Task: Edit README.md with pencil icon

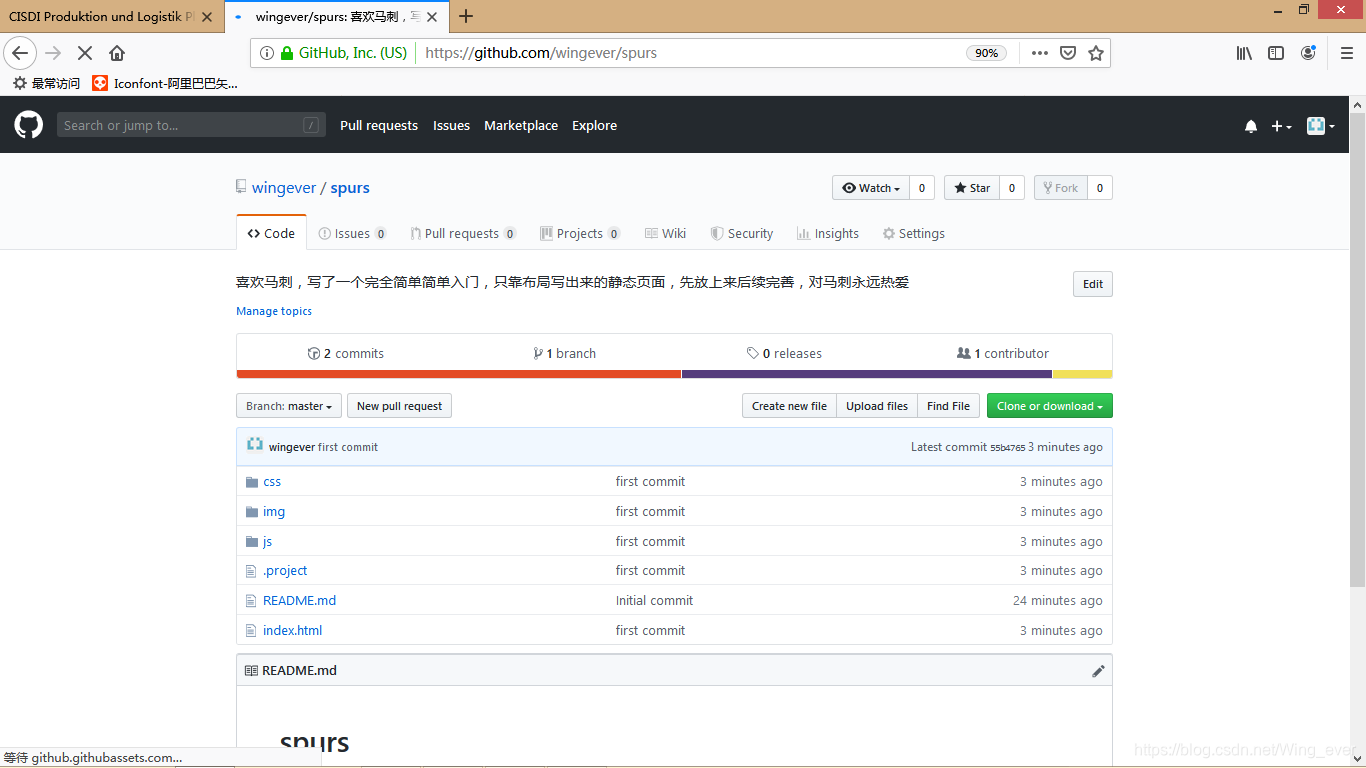Action: 1098,671
